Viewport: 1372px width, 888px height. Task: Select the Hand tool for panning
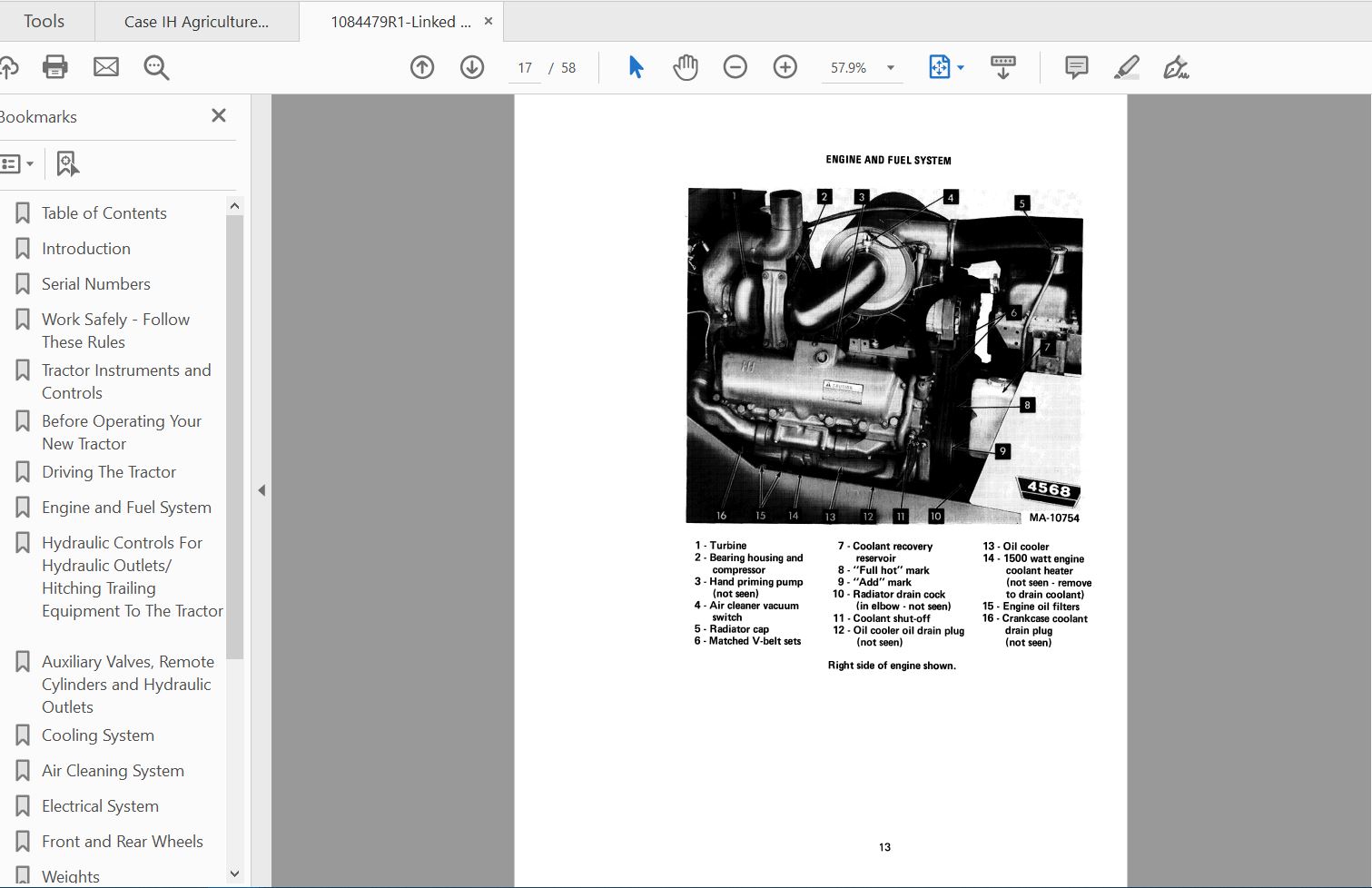(x=686, y=66)
